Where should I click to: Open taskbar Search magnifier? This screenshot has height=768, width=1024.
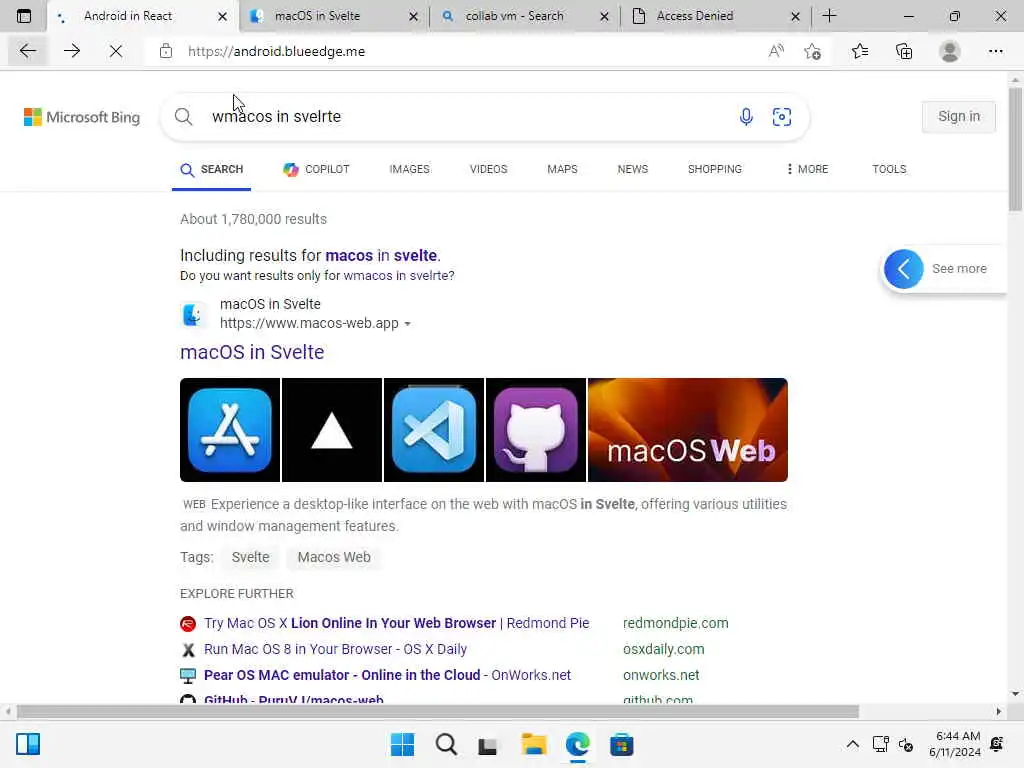coord(446,744)
